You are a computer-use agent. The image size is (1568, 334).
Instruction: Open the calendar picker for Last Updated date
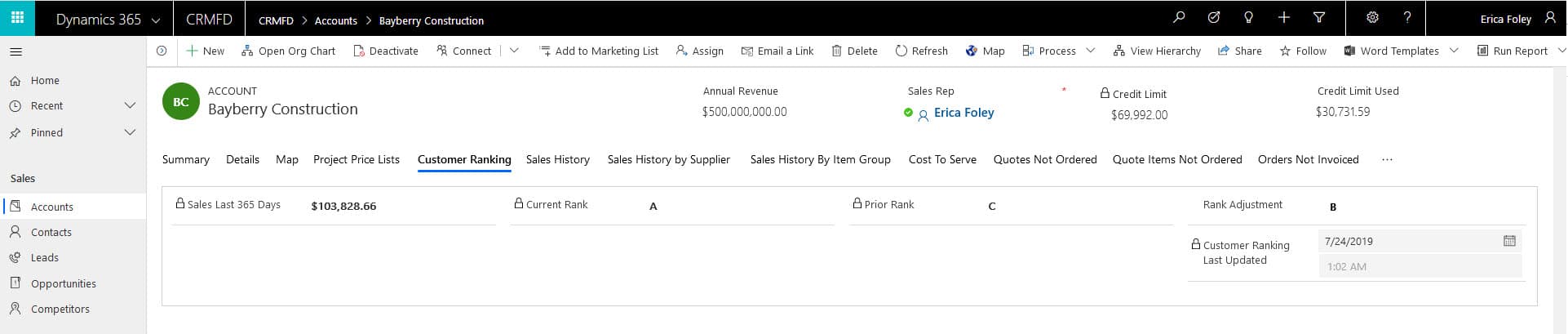[1509, 241]
